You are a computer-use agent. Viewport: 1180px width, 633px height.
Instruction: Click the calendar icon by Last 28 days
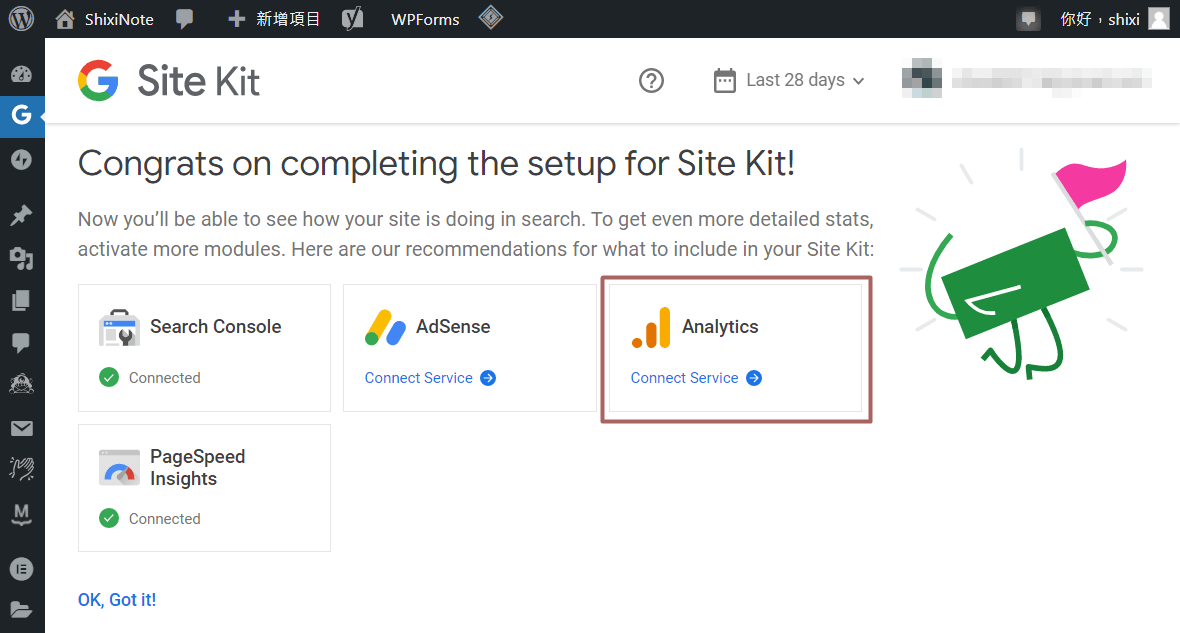pos(725,81)
